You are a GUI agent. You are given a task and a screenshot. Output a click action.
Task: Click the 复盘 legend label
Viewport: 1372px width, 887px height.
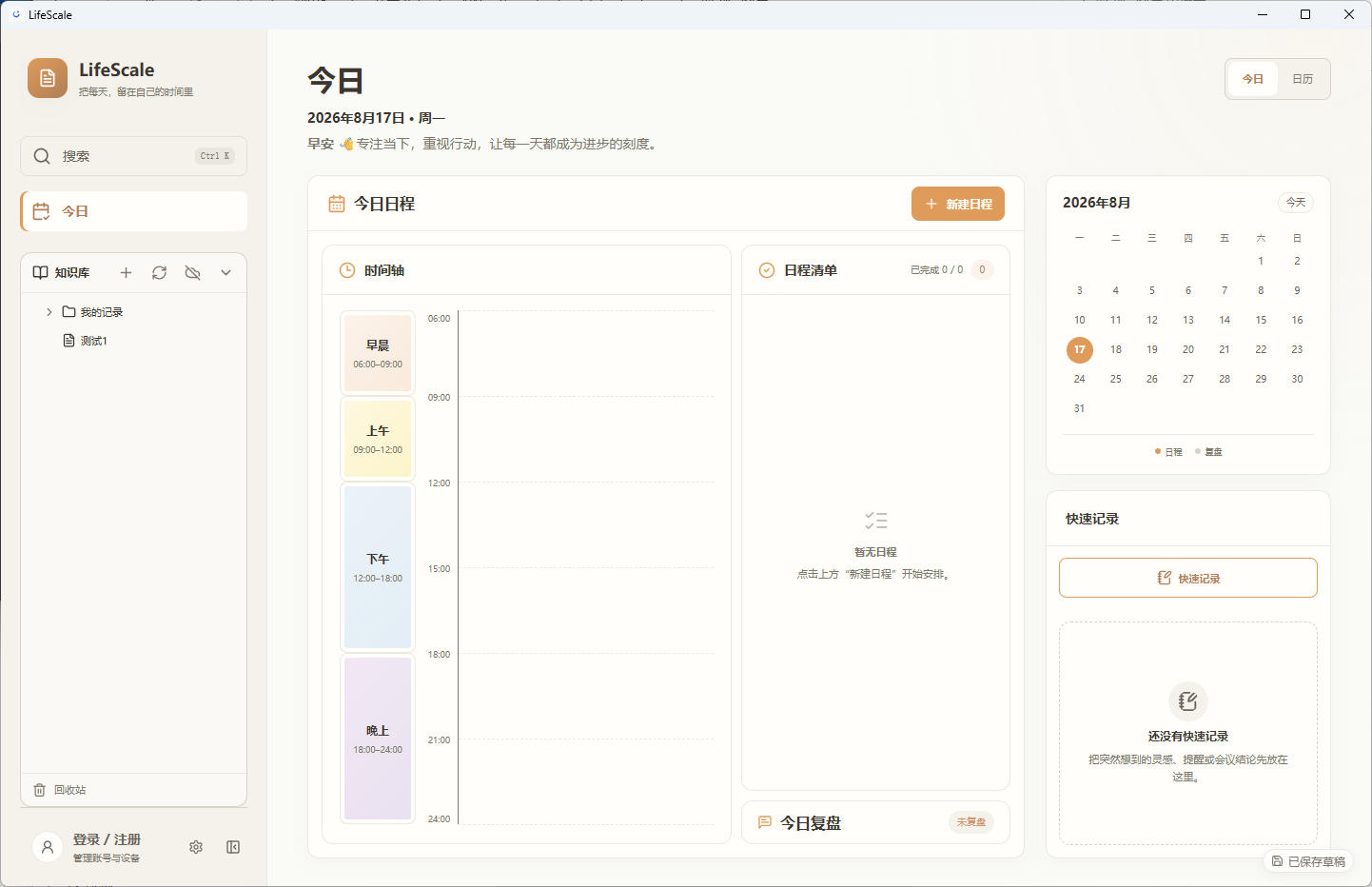(x=1209, y=452)
